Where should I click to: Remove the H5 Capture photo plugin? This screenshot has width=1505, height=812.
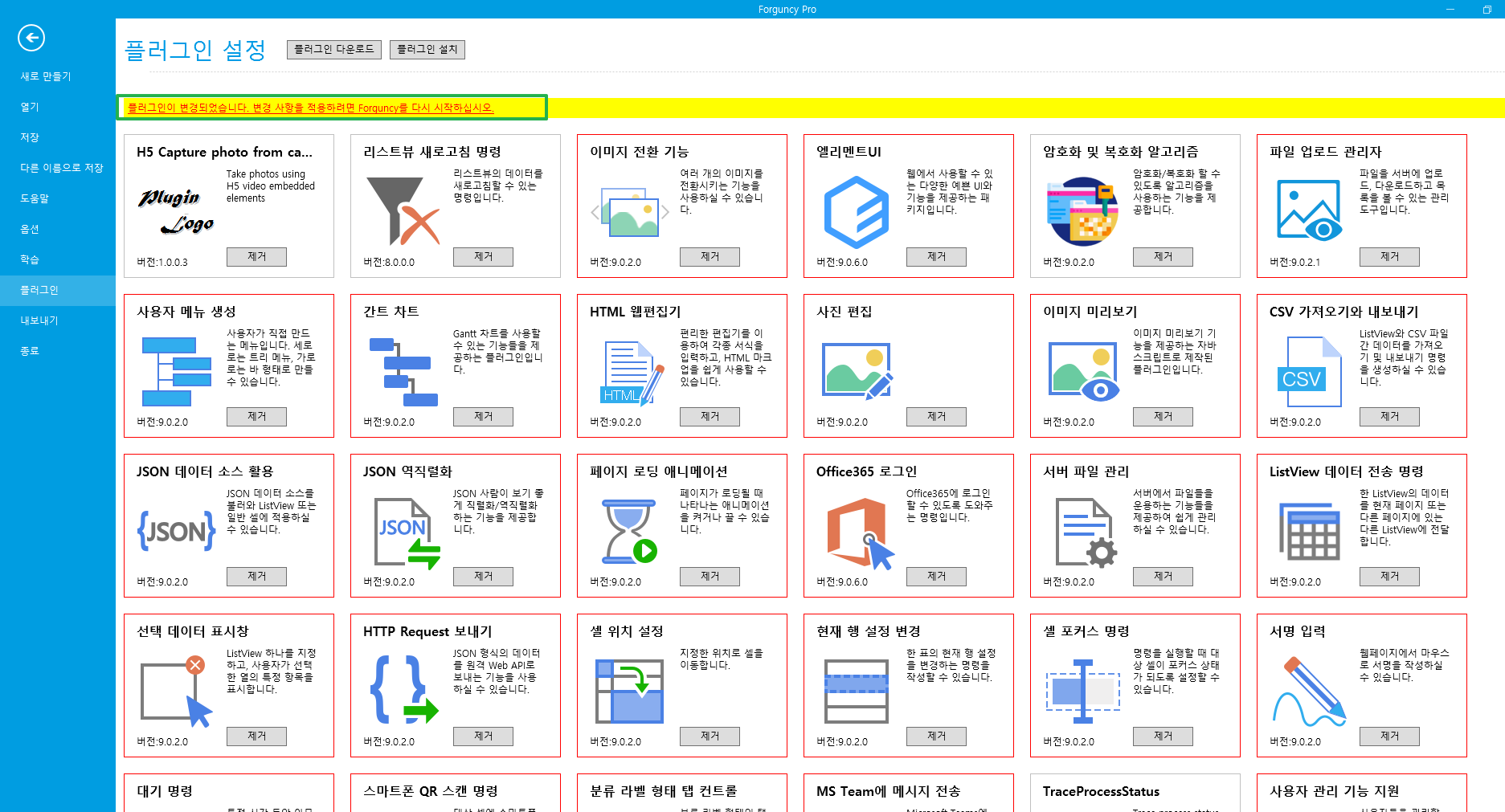coord(256,256)
